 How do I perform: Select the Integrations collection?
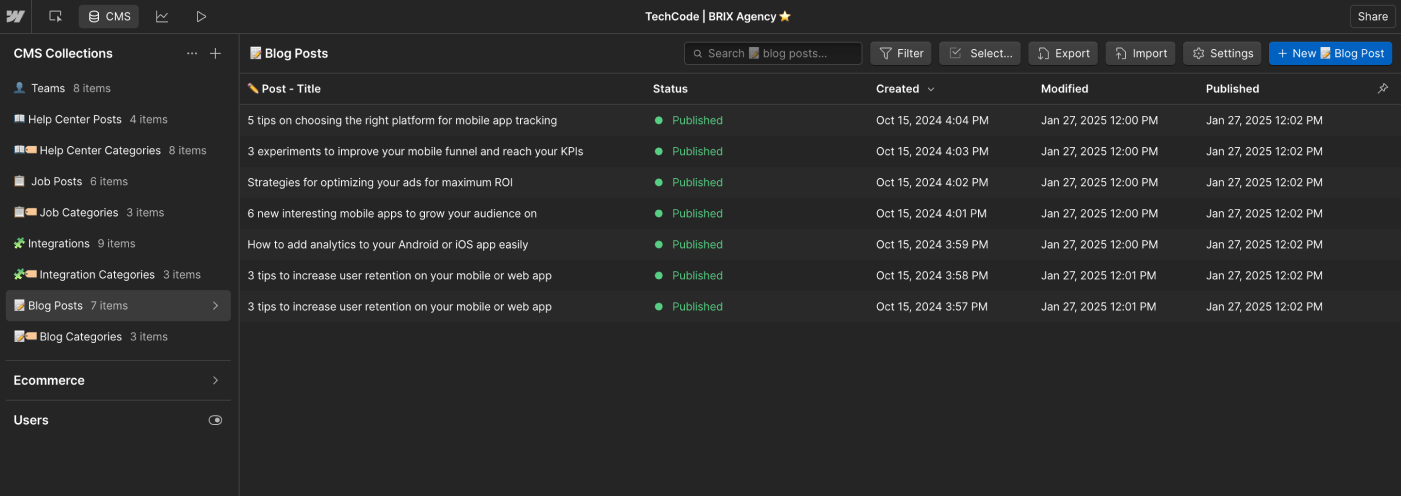[118, 243]
